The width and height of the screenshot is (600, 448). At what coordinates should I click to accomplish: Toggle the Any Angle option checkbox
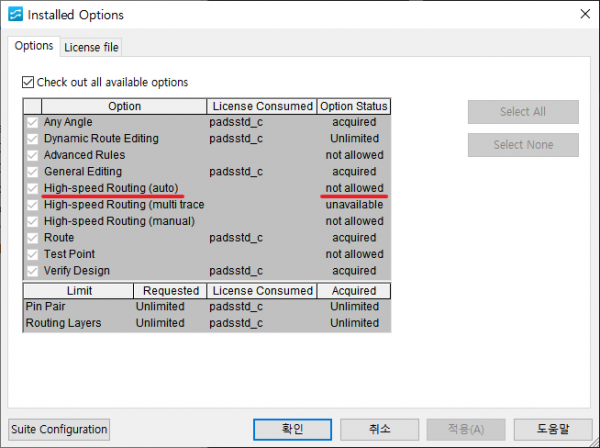click(x=33, y=122)
